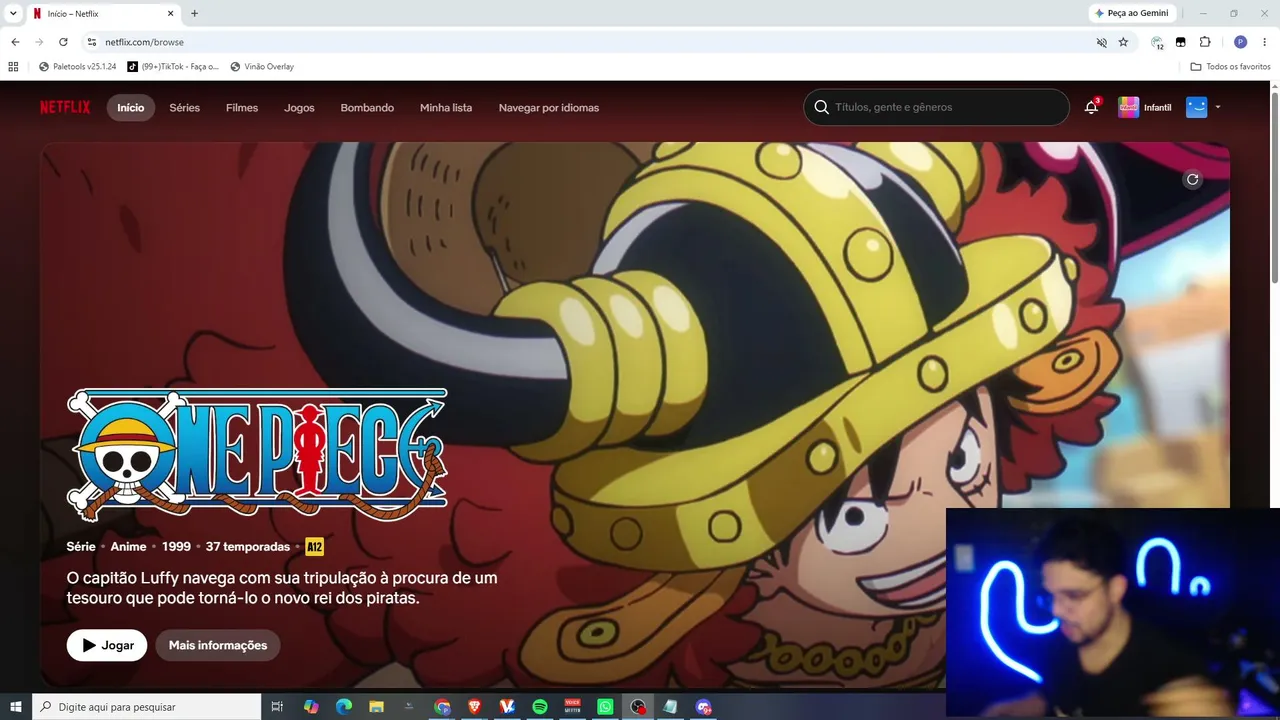Open the tab search dropdown arrow
Image resolution: width=1280 pixels, height=720 pixels.
[x=14, y=13]
